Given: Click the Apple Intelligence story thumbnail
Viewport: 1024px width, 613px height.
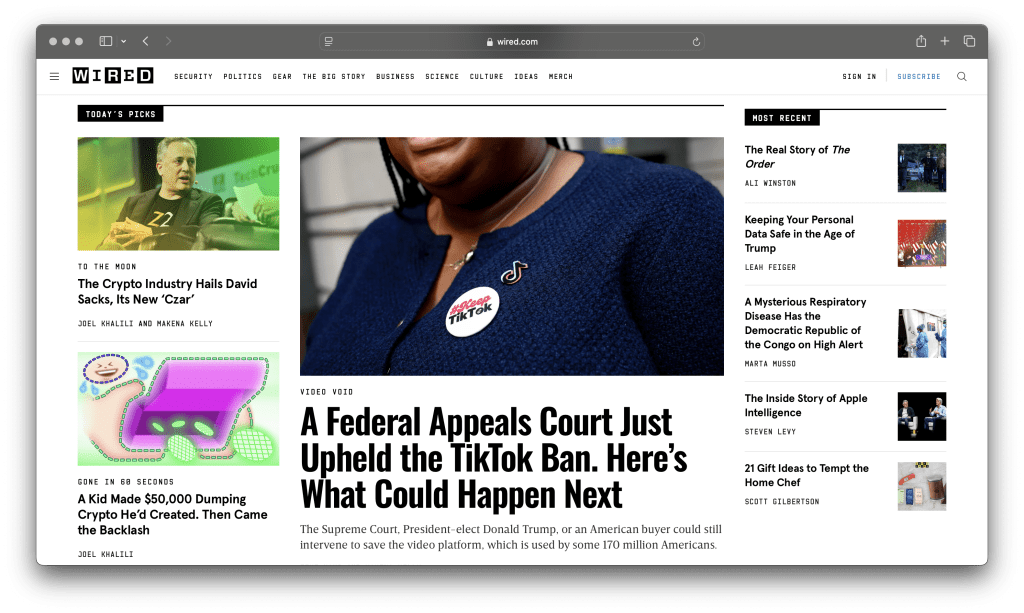Looking at the screenshot, I should (x=921, y=417).
